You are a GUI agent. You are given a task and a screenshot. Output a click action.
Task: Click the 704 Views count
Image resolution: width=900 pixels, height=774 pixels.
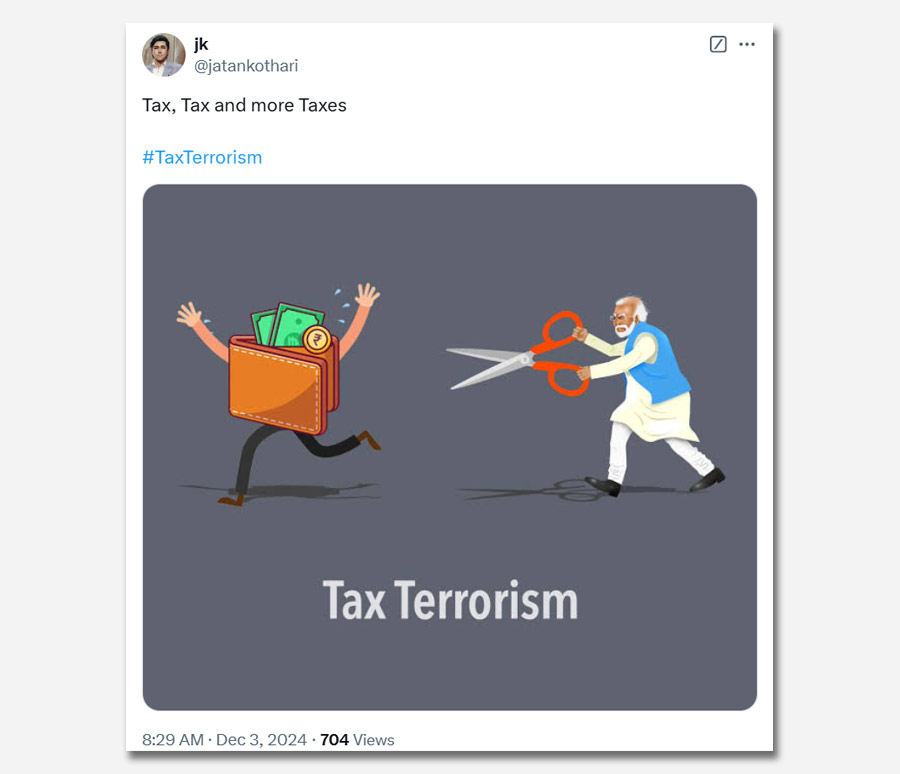coord(357,740)
